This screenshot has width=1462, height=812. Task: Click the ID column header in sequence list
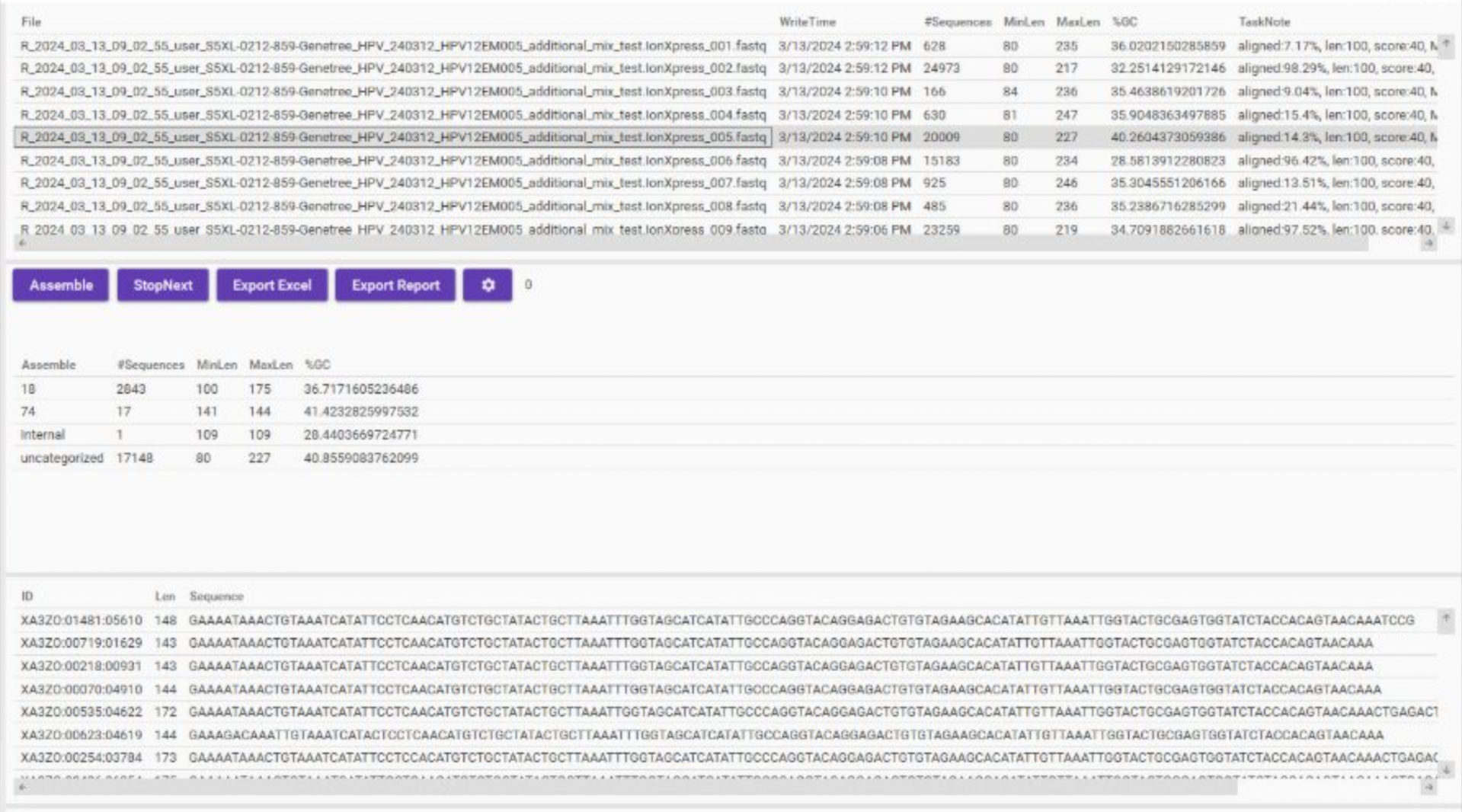click(27, 596)
